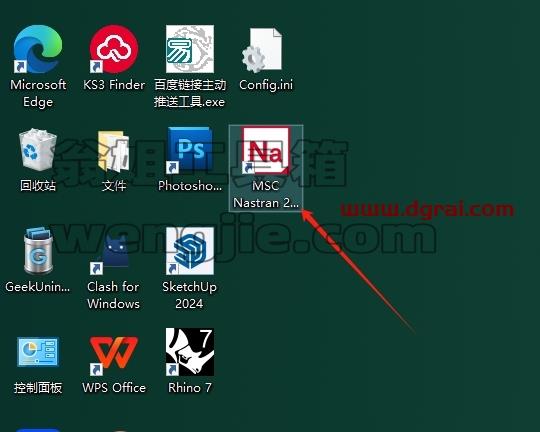The width and height of the screenshot is (540, 432).
Task: Click the "MSC Nastran 2..." label text
Action: [266, 194]
